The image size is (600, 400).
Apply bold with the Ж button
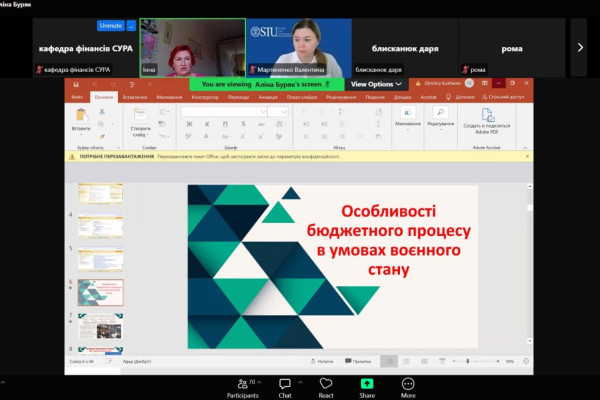click(x=189, y=124)
